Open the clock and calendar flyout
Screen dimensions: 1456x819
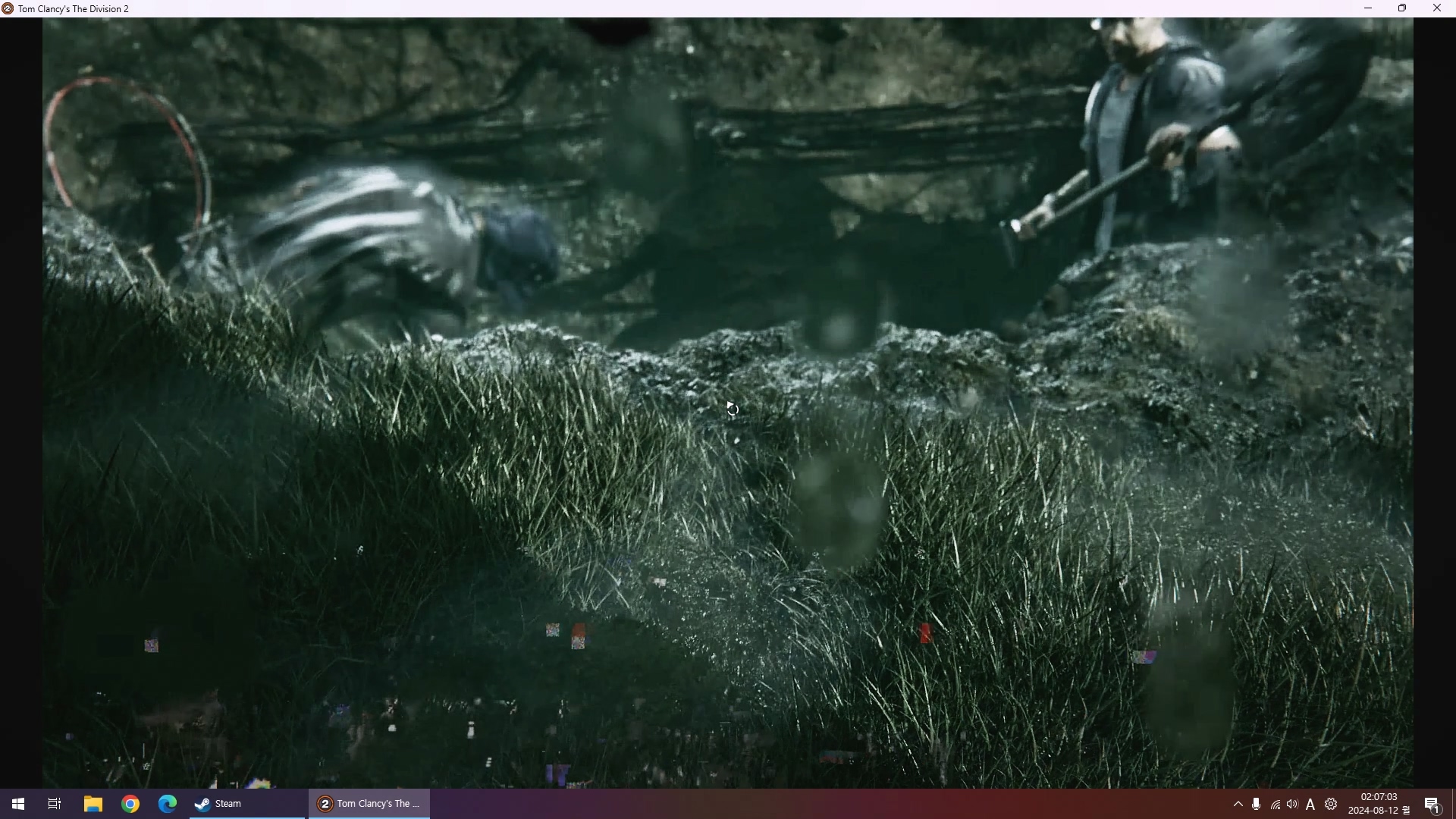point(1378,804)
